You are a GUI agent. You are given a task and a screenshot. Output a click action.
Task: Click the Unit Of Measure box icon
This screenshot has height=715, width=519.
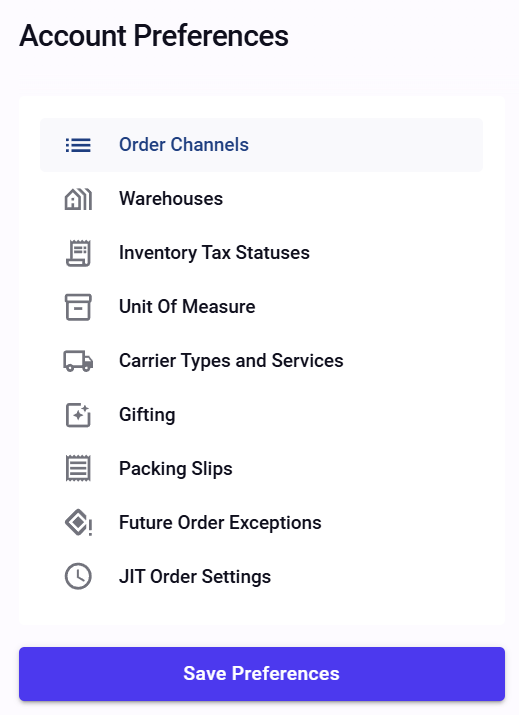pos(78,307)
